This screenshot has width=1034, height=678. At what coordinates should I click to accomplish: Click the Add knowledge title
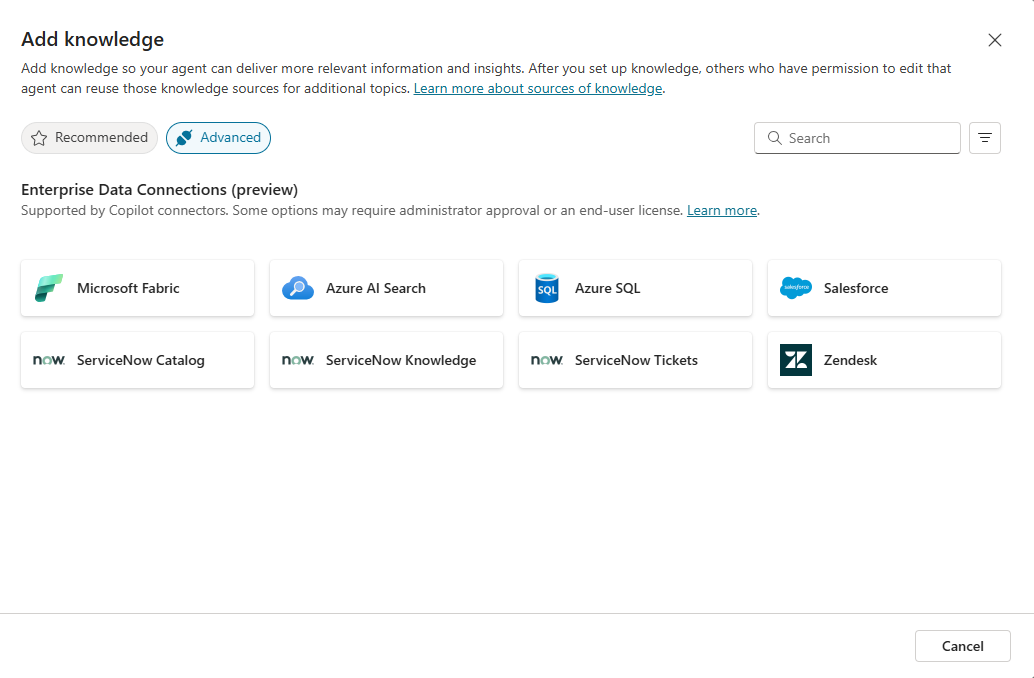pos(92,40)
